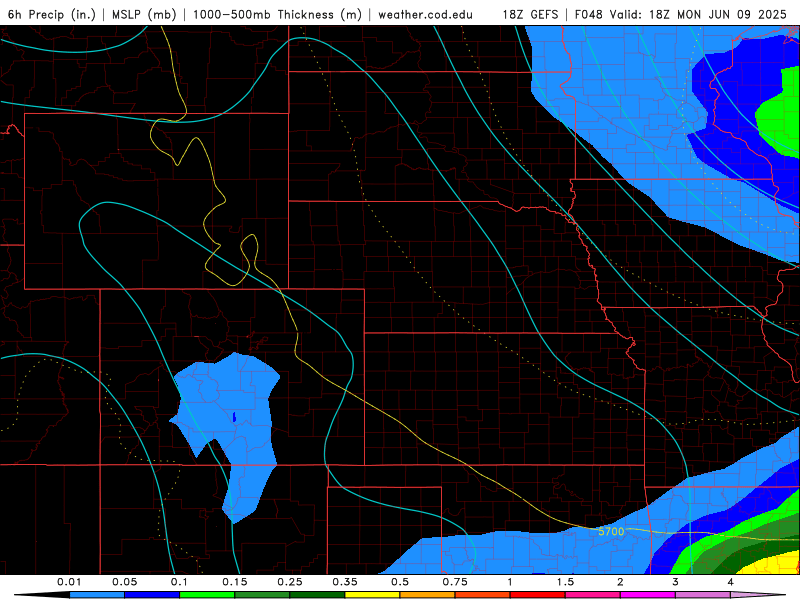The image size is (800, 600).
Task: Click the '0.05' colorbar label
Action: [124, 582]
